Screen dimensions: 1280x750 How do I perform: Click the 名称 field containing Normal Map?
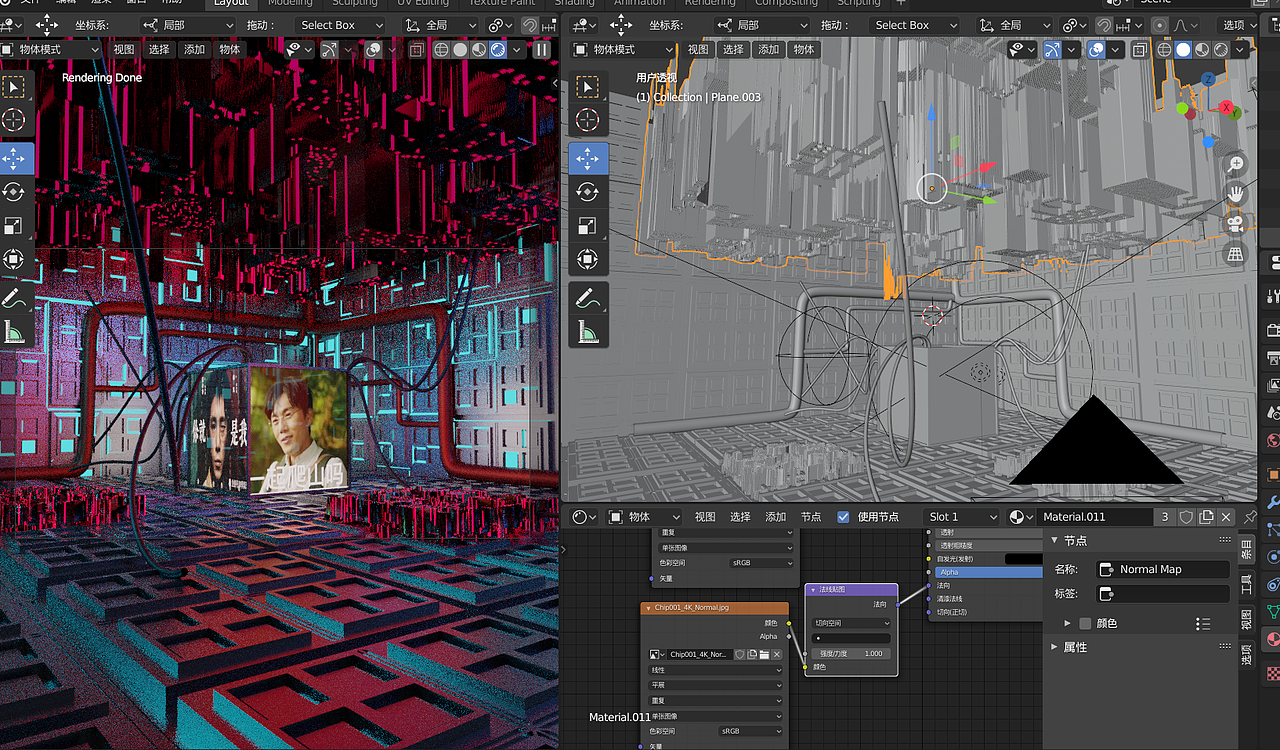click(1163, 569)
